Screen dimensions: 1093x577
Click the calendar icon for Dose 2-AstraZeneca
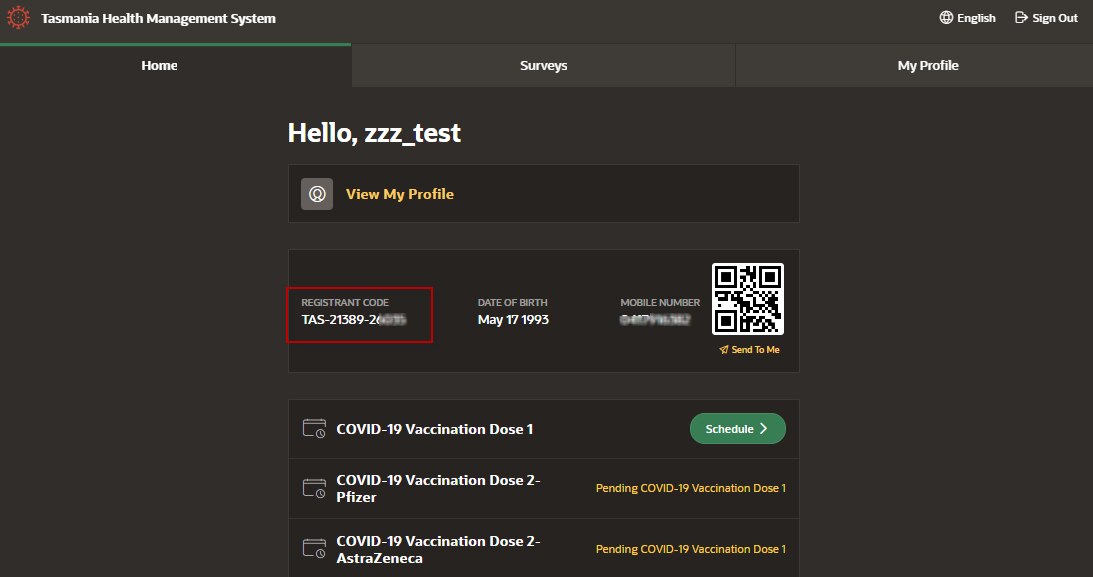pos(314,549)
